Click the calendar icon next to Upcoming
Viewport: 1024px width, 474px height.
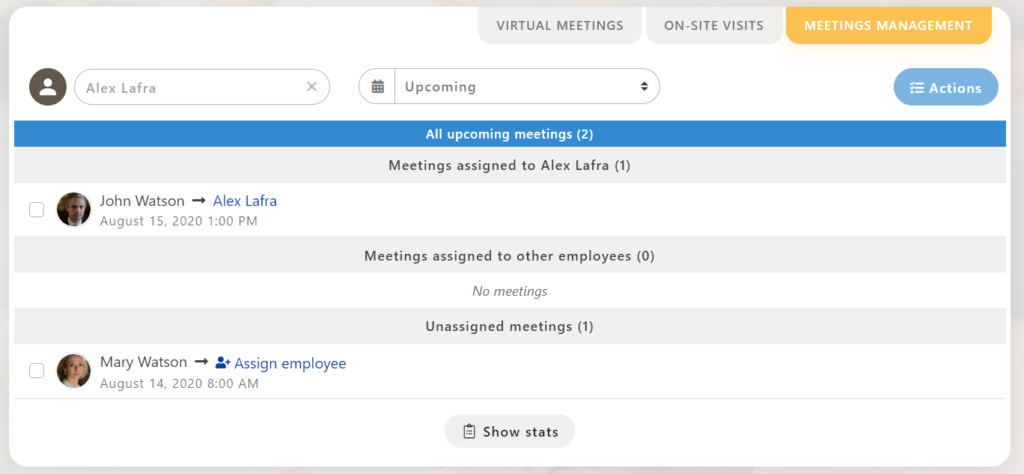[x=378, y=87]
